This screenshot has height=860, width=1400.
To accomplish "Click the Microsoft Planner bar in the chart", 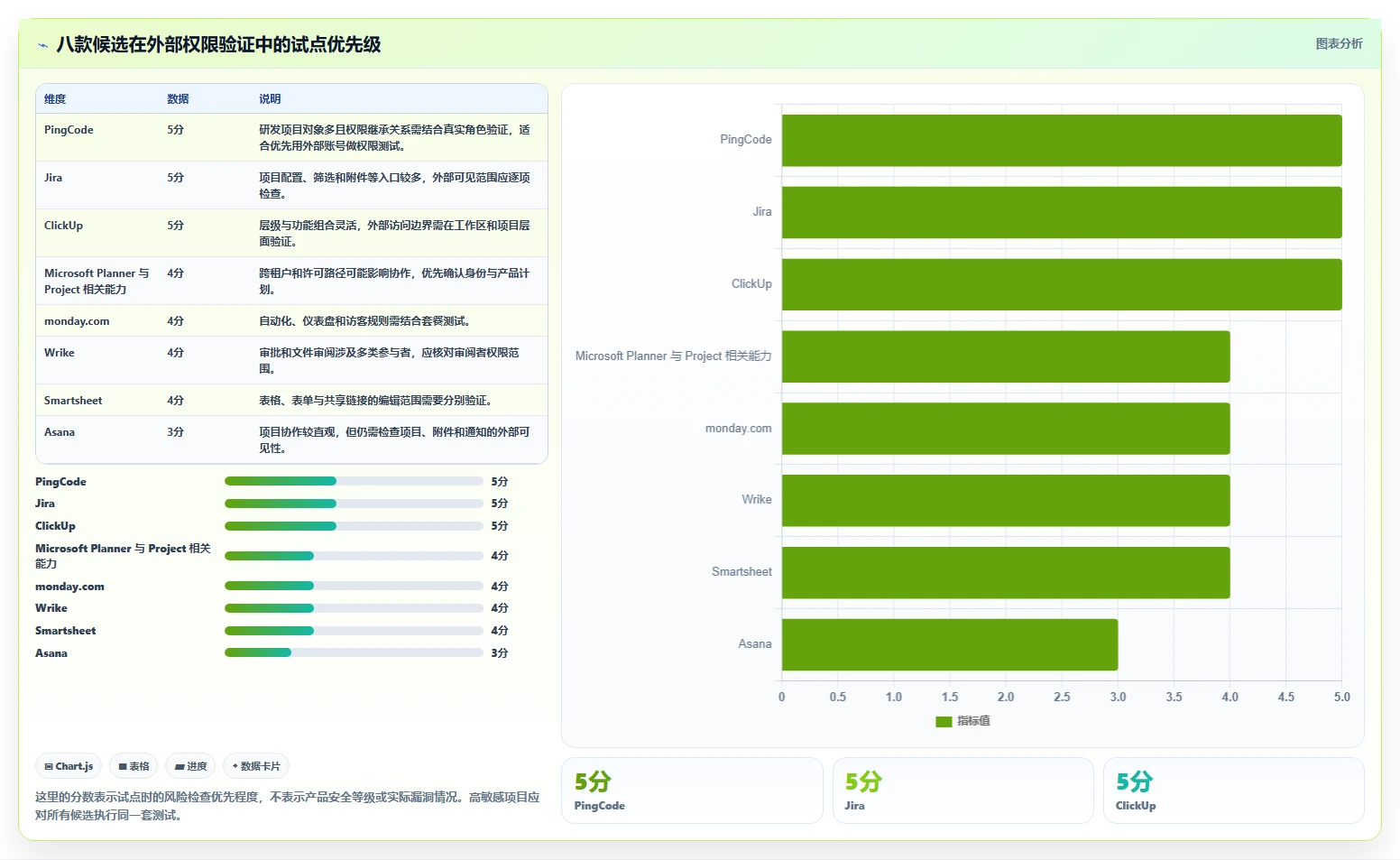I will 1006,356.
